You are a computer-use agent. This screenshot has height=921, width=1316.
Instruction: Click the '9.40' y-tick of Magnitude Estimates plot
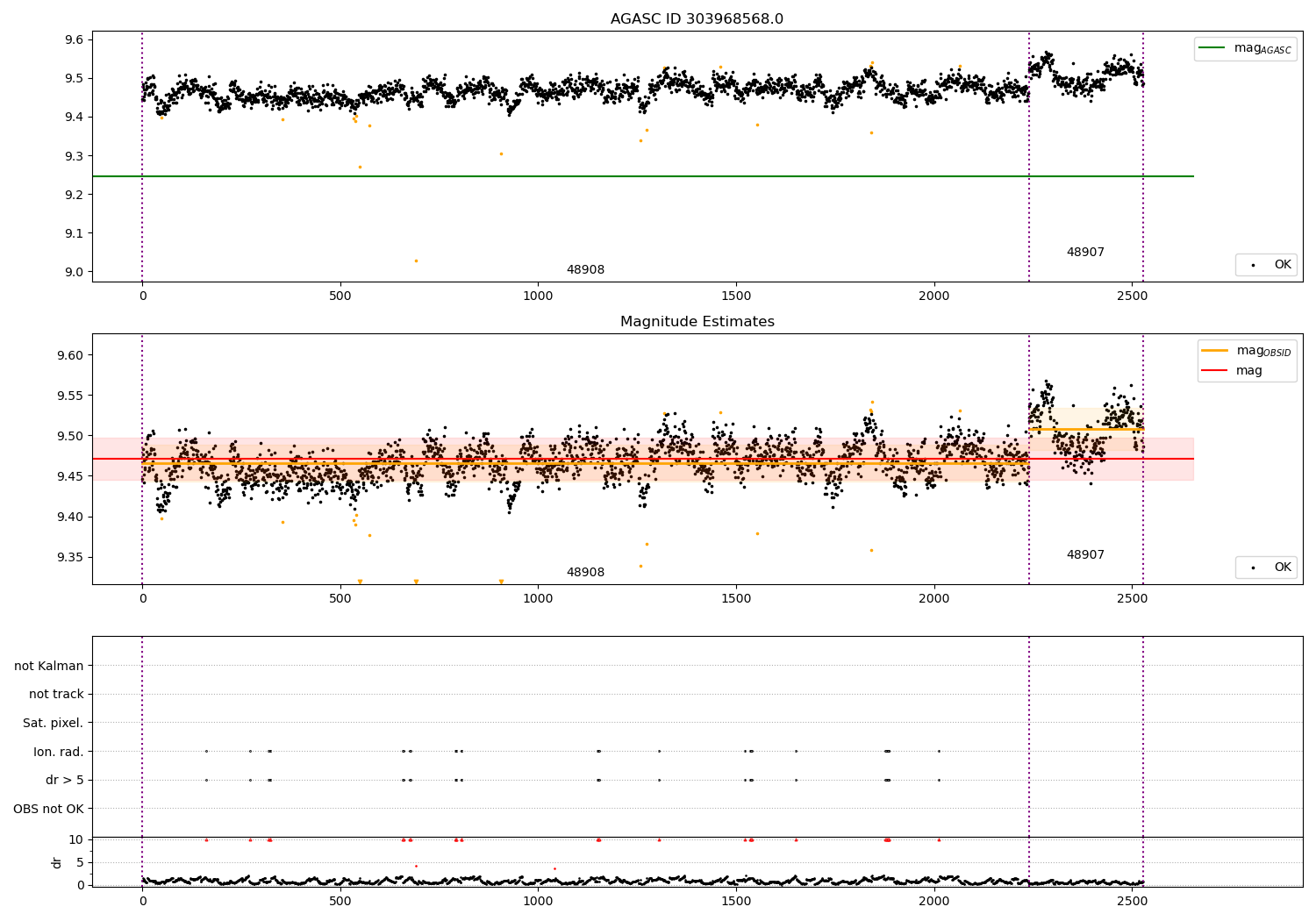(70, 517)
